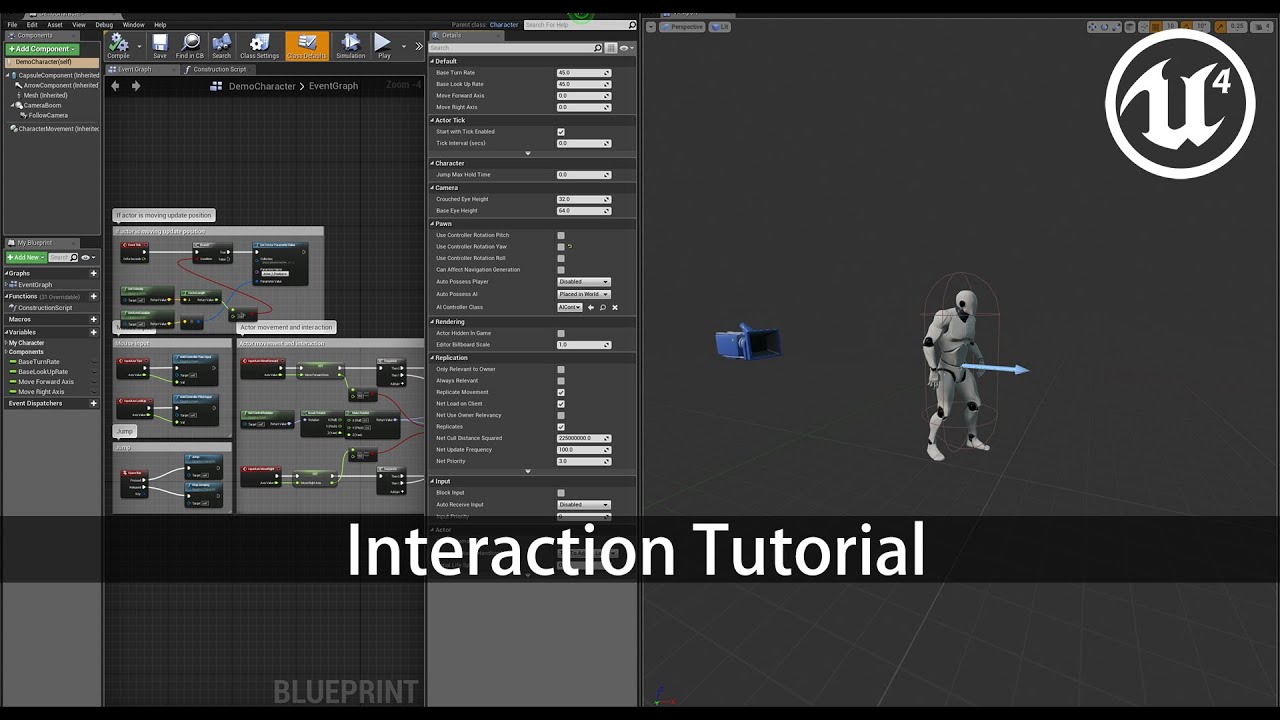Open EventGraph in My Blueprint list
Image resolution: width=1280 pixels, height=720 pixels.
click(35, 285)
